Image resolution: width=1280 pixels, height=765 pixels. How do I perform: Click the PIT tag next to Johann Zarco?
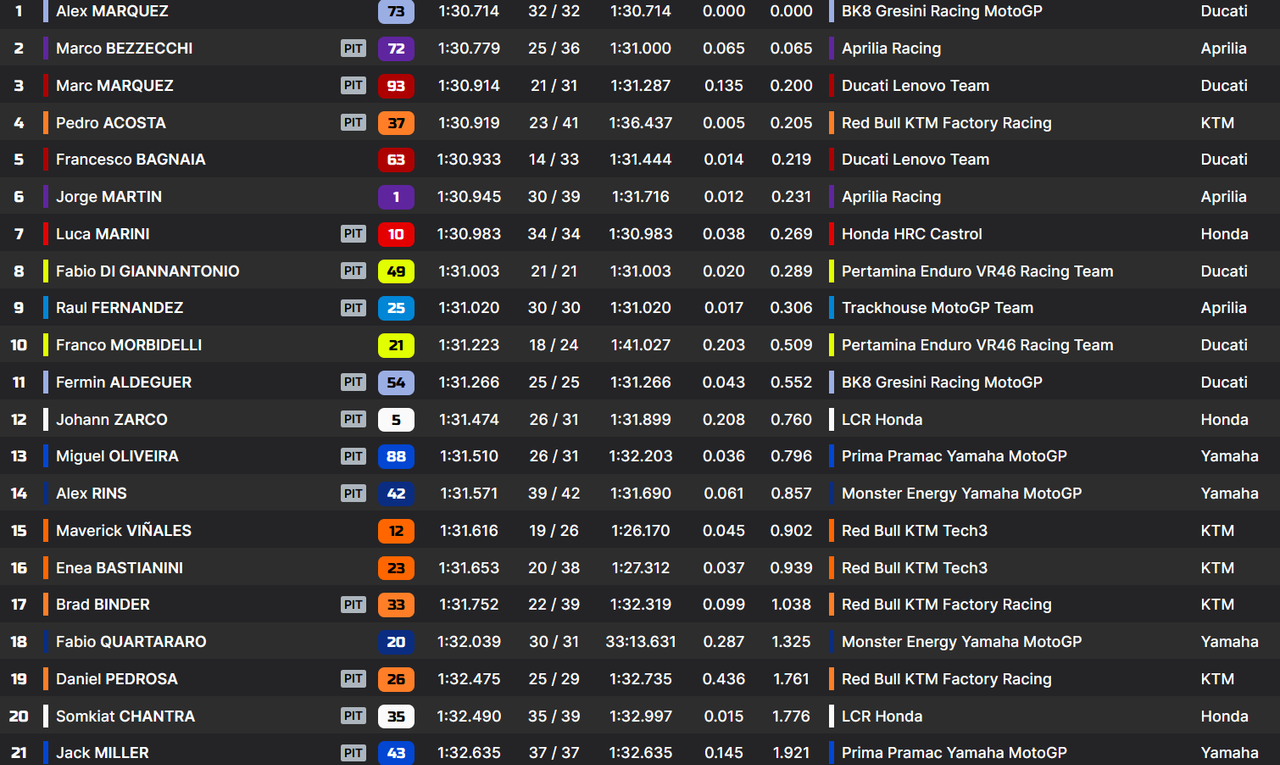click(353, 420)
